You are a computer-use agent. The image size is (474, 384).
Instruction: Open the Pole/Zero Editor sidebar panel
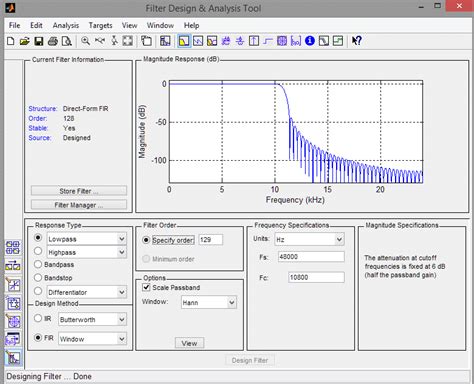[x=13, y=321]
